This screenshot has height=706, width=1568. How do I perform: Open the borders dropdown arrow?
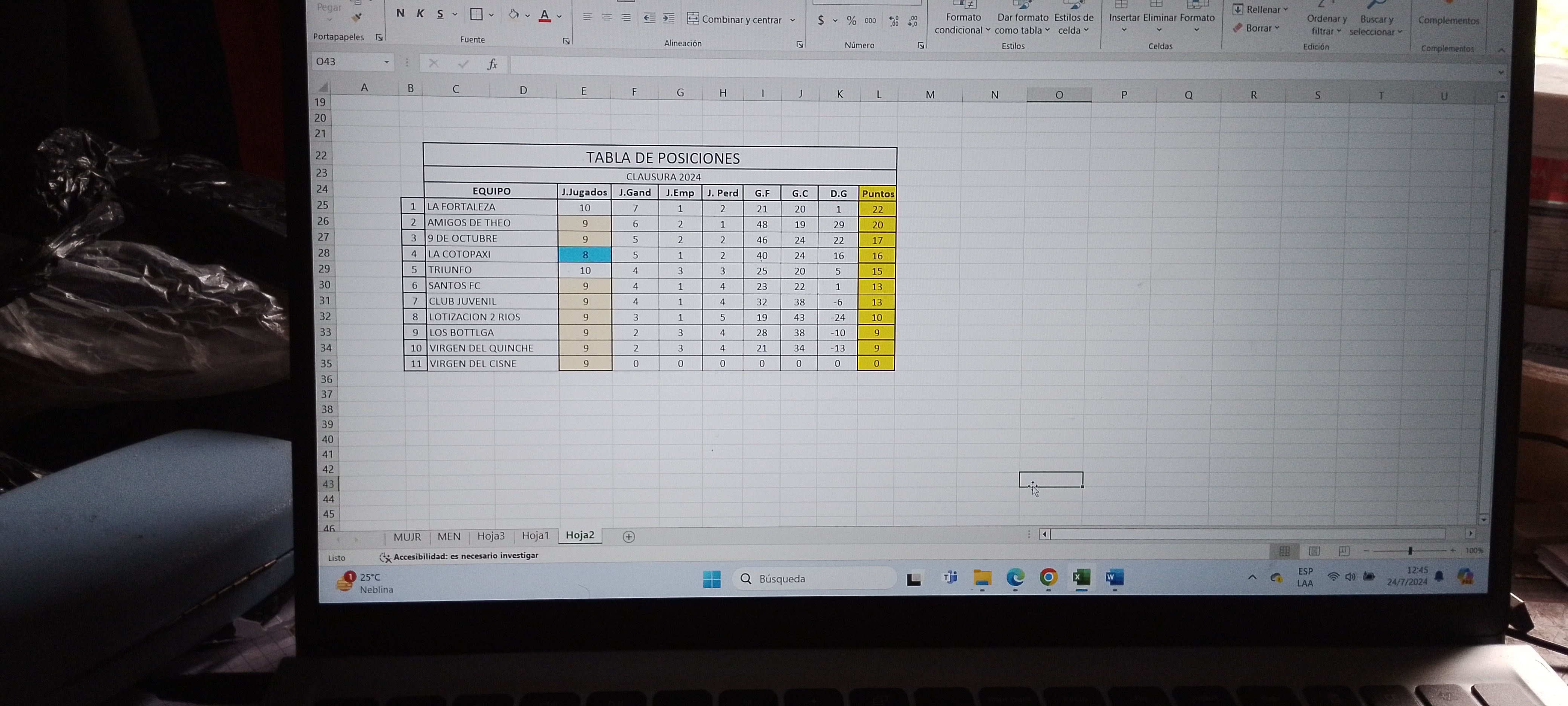click(x=491, y=15)
